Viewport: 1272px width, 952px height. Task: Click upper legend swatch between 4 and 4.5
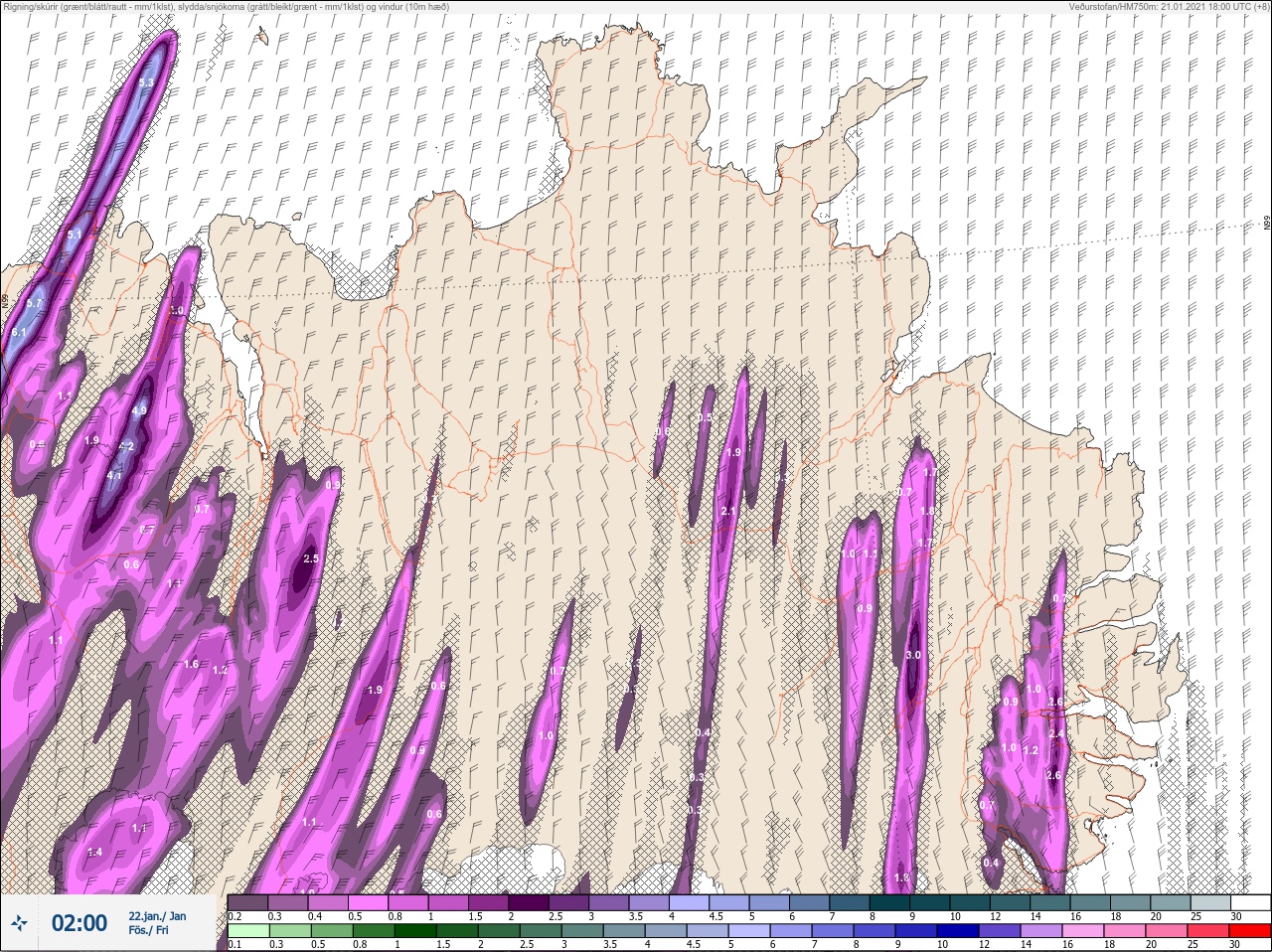[x=690, y=902]
